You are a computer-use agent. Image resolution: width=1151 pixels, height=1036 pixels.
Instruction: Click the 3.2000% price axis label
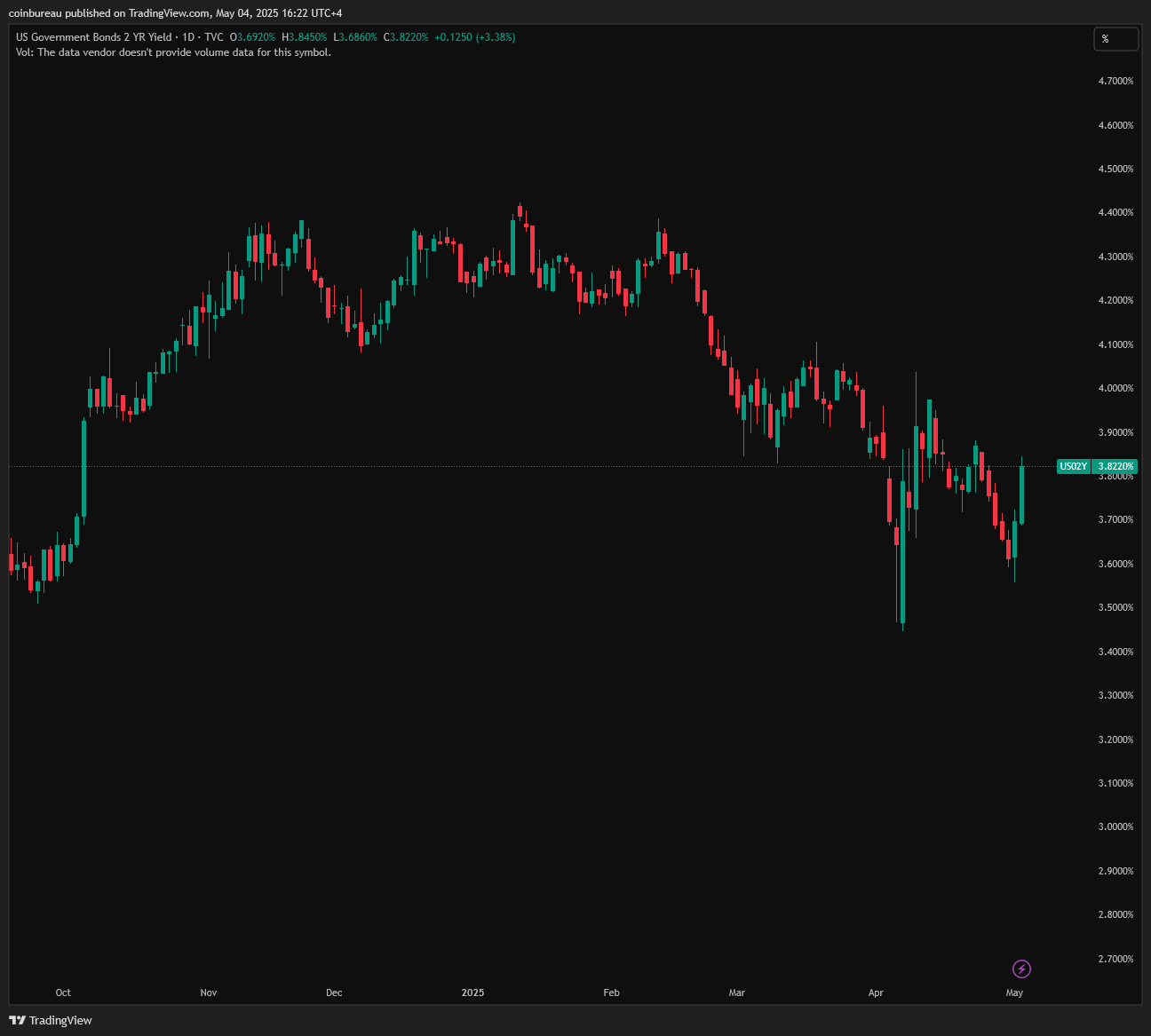[1115, 739]
